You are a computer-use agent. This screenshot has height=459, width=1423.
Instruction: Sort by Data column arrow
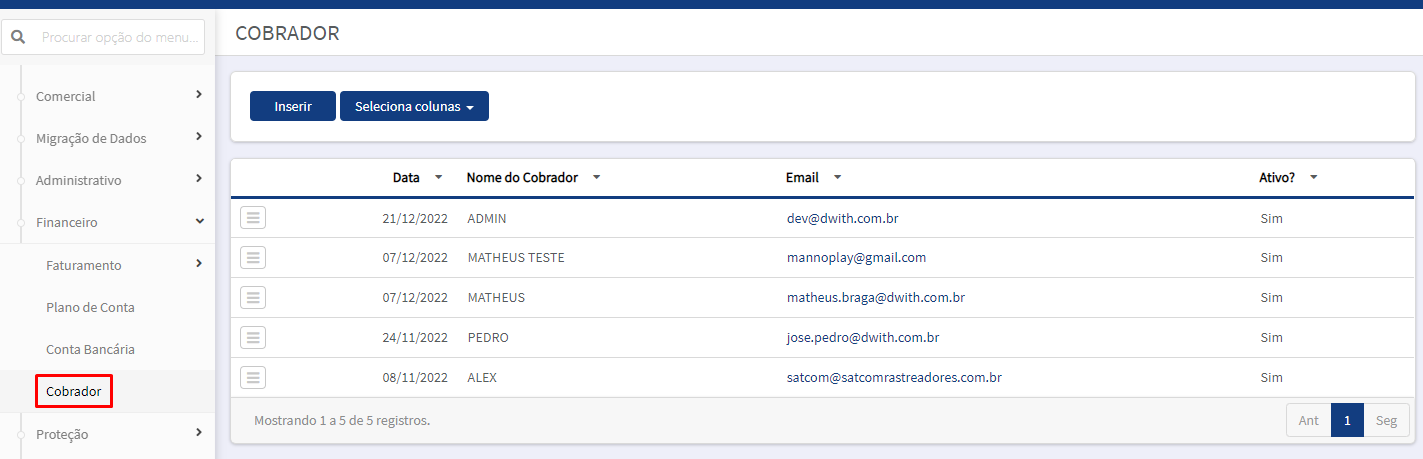[438, 177]
